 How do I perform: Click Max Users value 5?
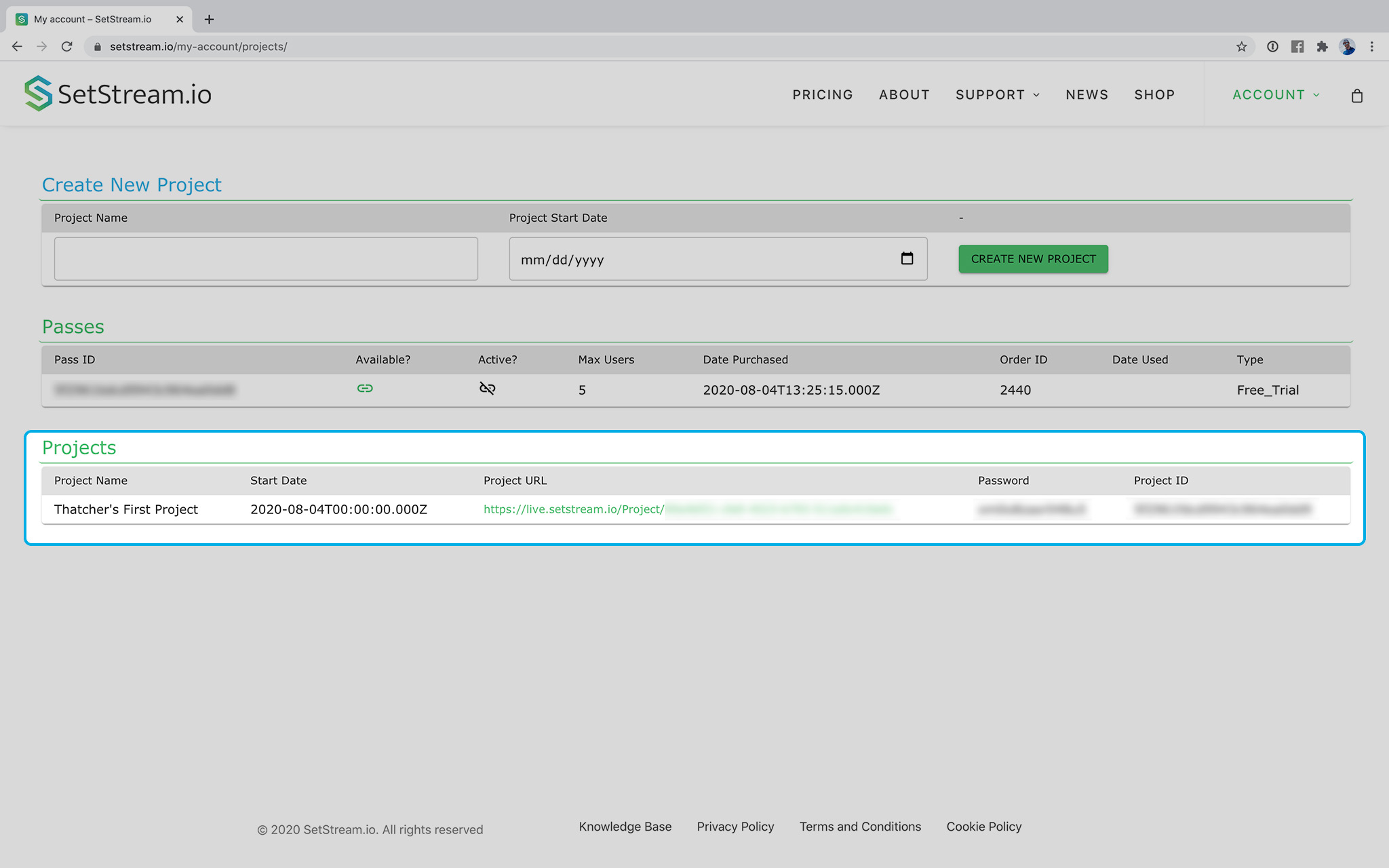(x=582, y=390)
